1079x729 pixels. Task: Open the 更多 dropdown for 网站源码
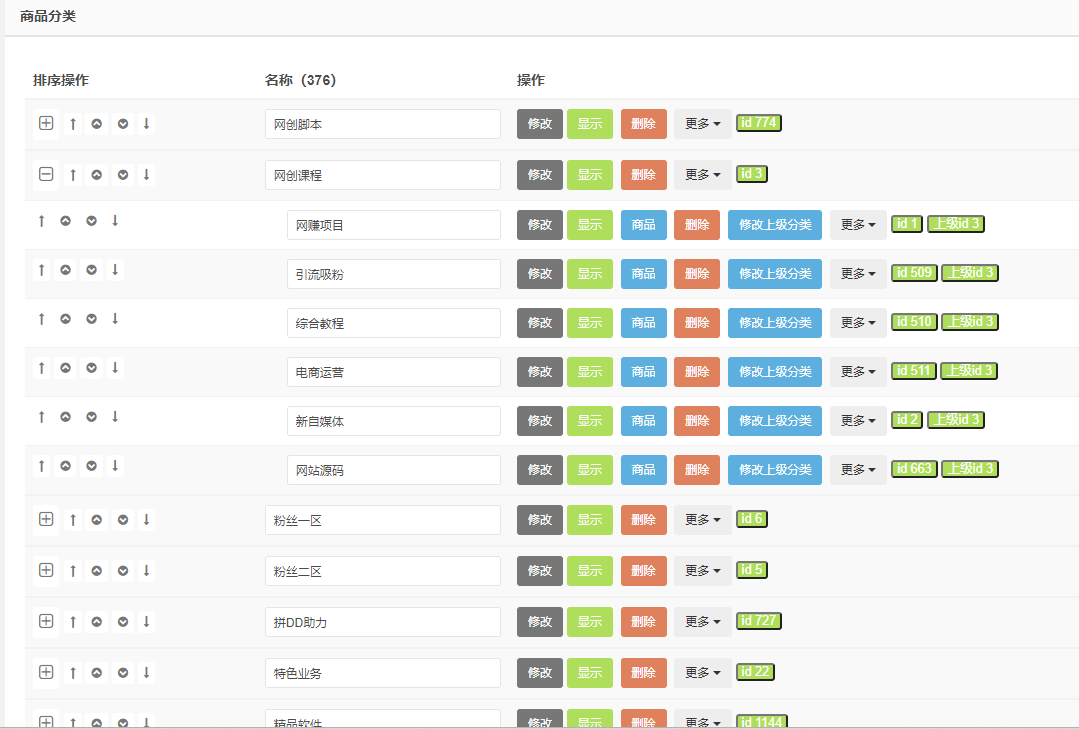pyautogui.click(x=858, y=470)
